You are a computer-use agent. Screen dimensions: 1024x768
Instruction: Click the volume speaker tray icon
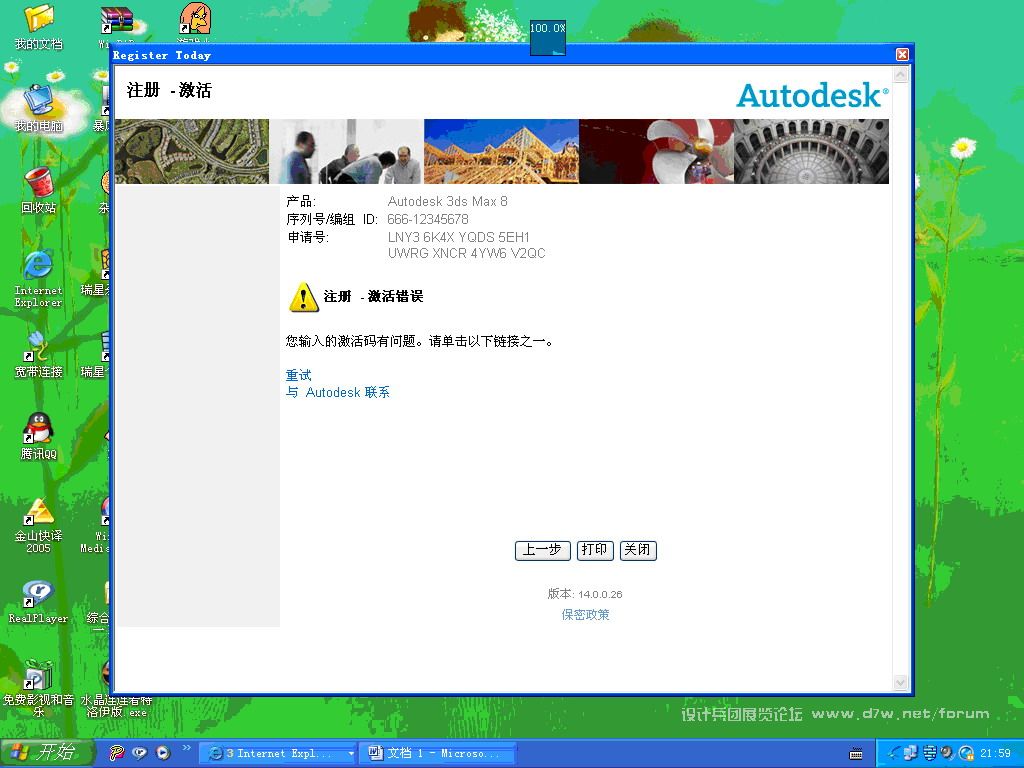pyautogui.click(x=948, y=753)
